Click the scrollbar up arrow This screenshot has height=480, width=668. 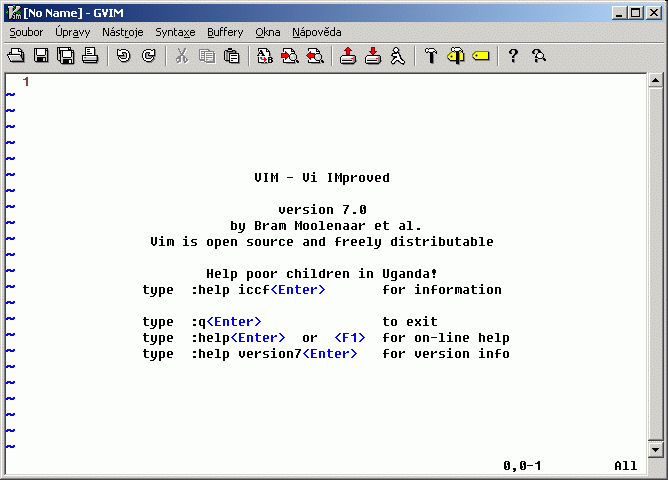pos(655,80)
